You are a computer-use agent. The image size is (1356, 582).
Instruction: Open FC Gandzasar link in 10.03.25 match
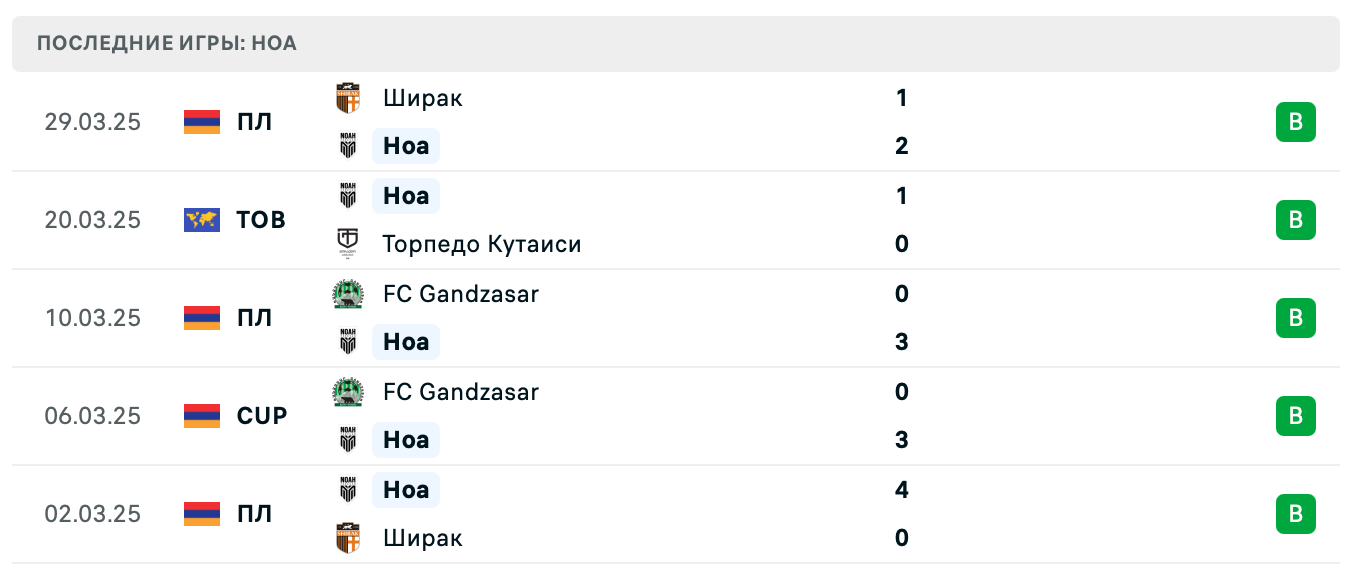coord(460,294)
